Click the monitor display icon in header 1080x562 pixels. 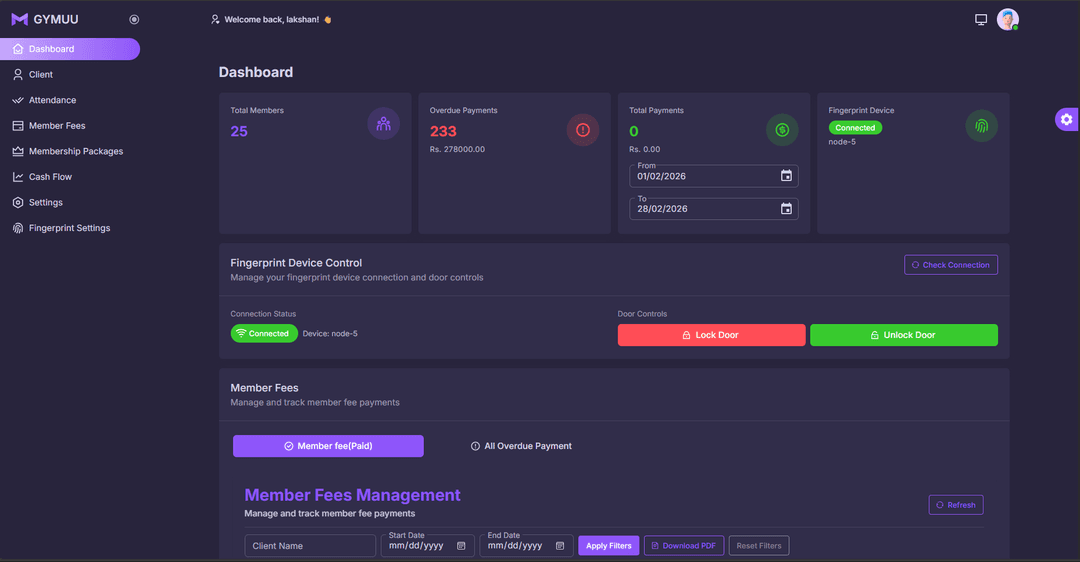[x=981, y=20]
